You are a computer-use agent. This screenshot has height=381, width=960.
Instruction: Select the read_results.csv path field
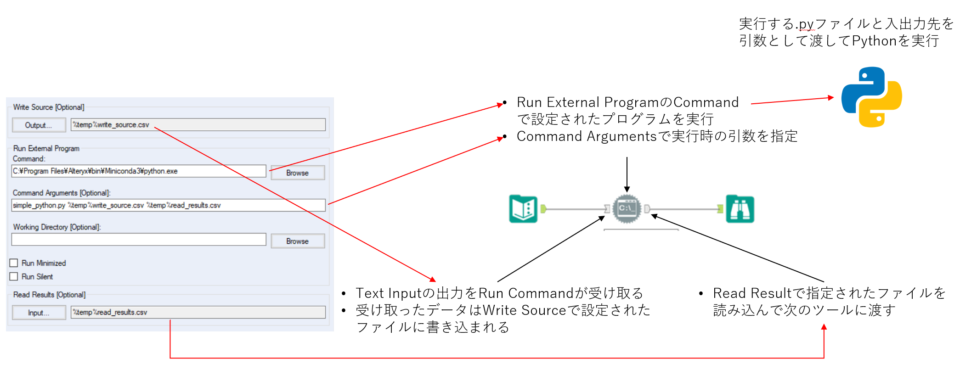tap(198, 312)
